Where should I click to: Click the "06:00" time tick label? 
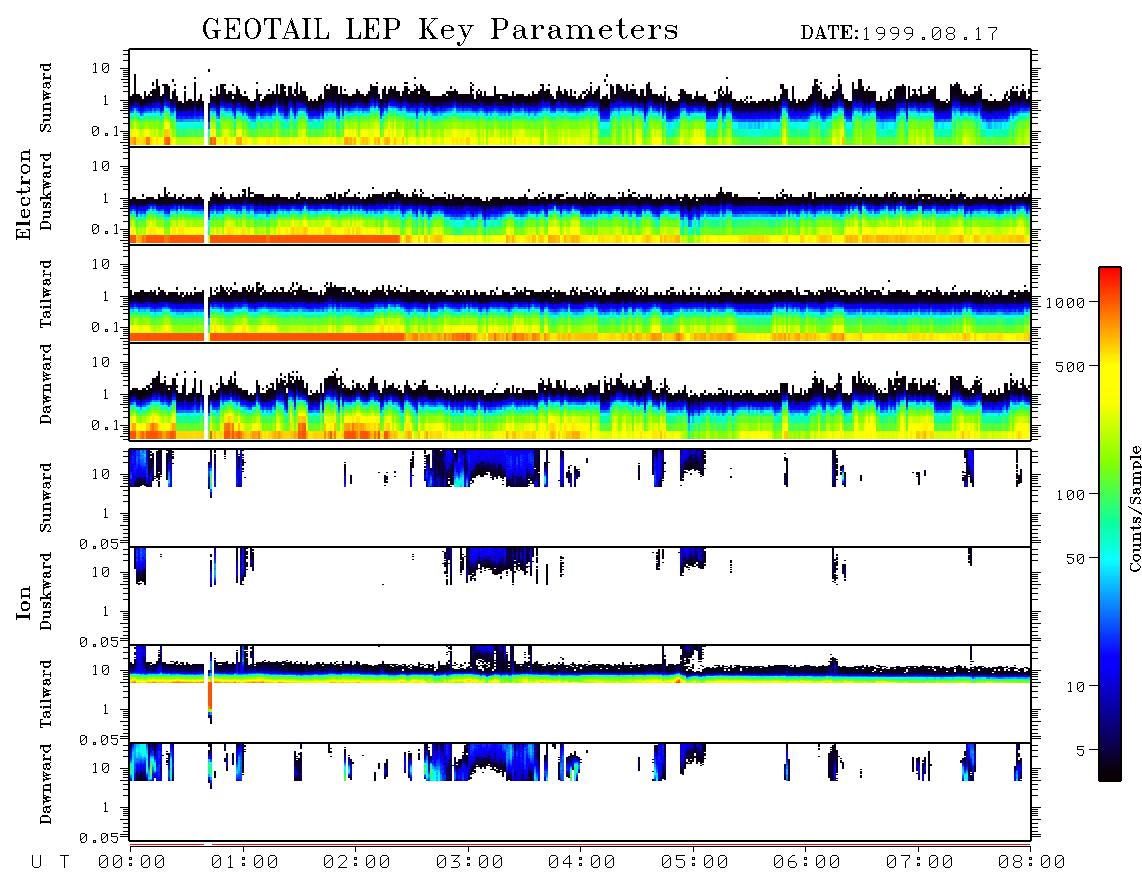click(x=807, y=862)
